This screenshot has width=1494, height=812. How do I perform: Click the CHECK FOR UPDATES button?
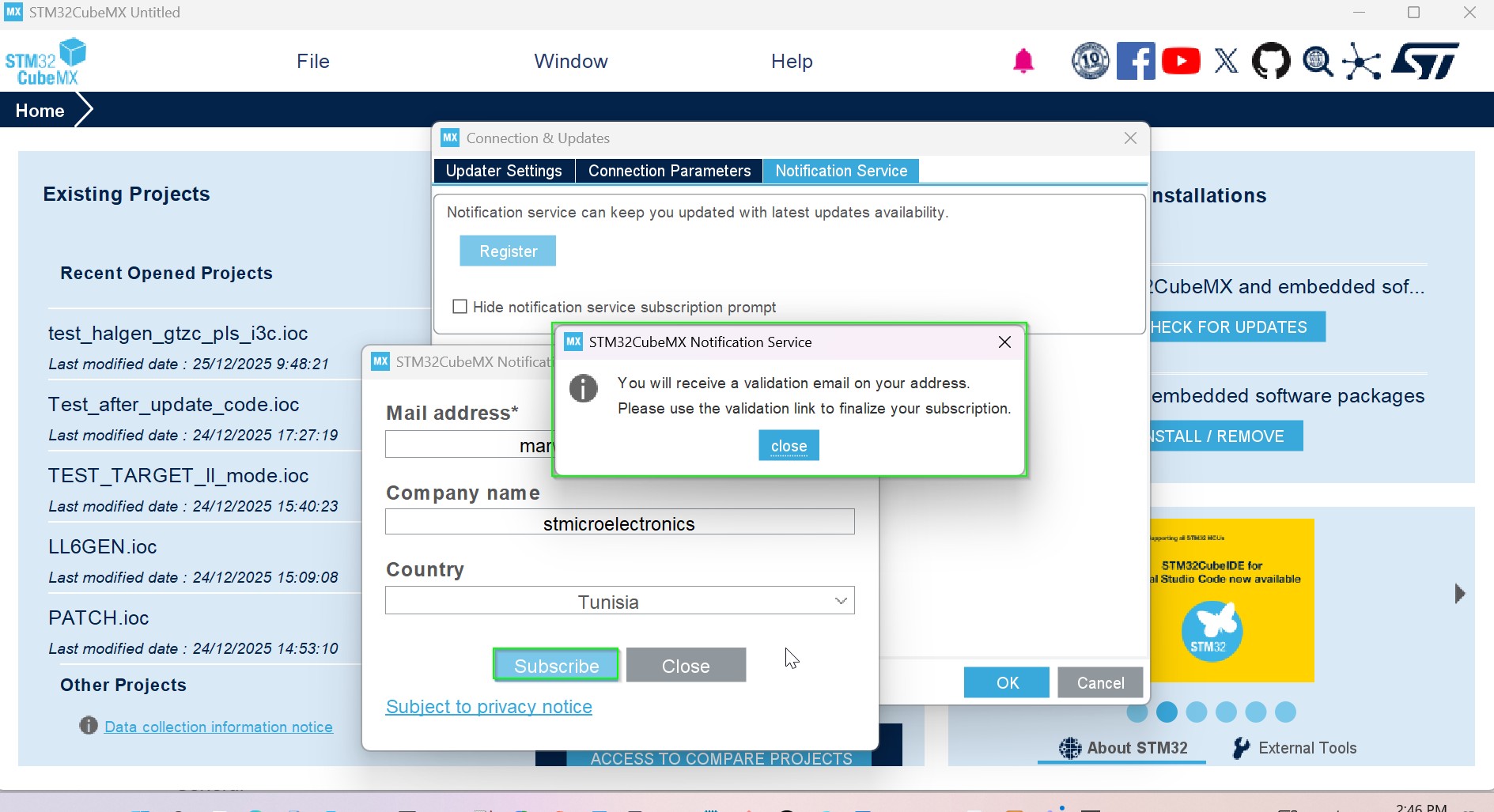coord(1237,327)
